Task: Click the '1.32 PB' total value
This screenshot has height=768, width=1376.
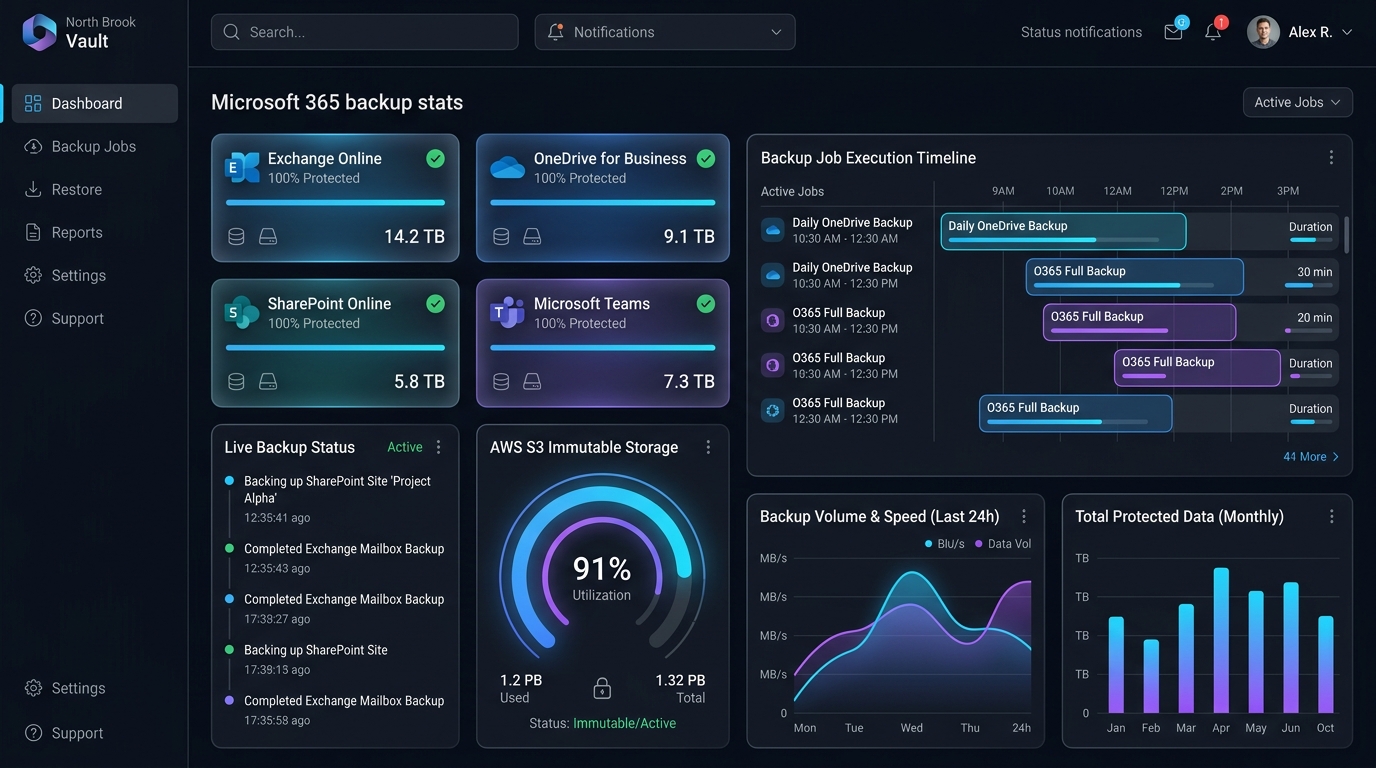Action: 680,680
